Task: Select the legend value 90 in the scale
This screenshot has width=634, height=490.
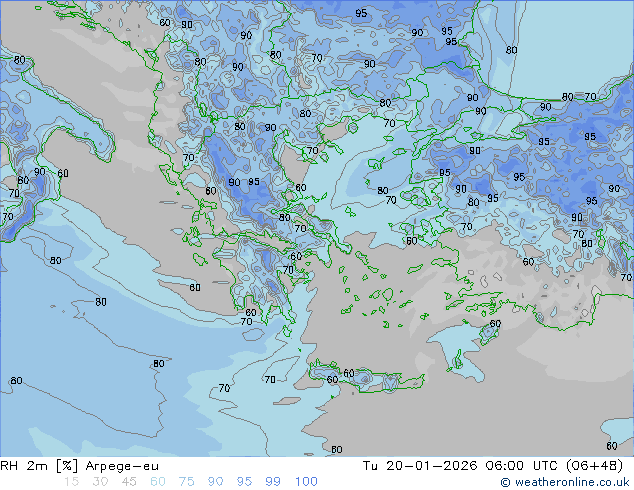Action: (x=216, y=482)
